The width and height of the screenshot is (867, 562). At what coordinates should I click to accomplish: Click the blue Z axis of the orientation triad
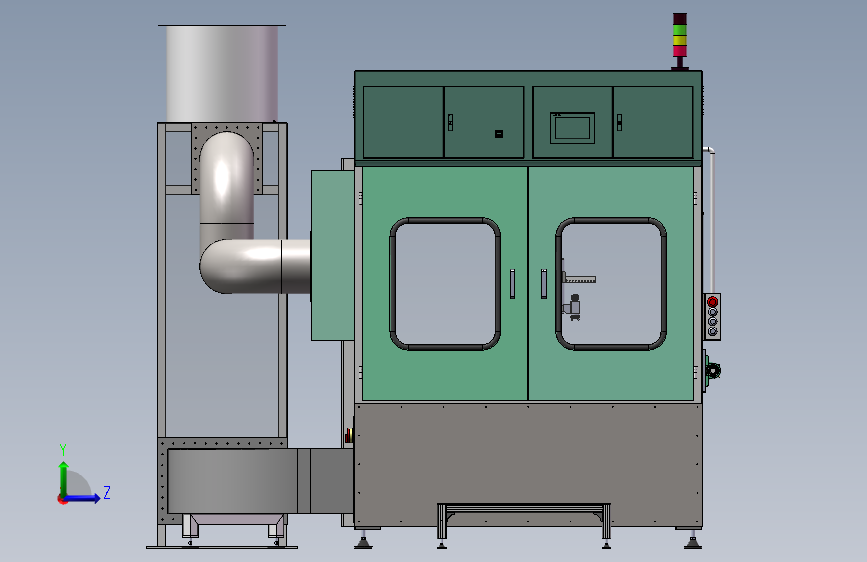[83, 498]
